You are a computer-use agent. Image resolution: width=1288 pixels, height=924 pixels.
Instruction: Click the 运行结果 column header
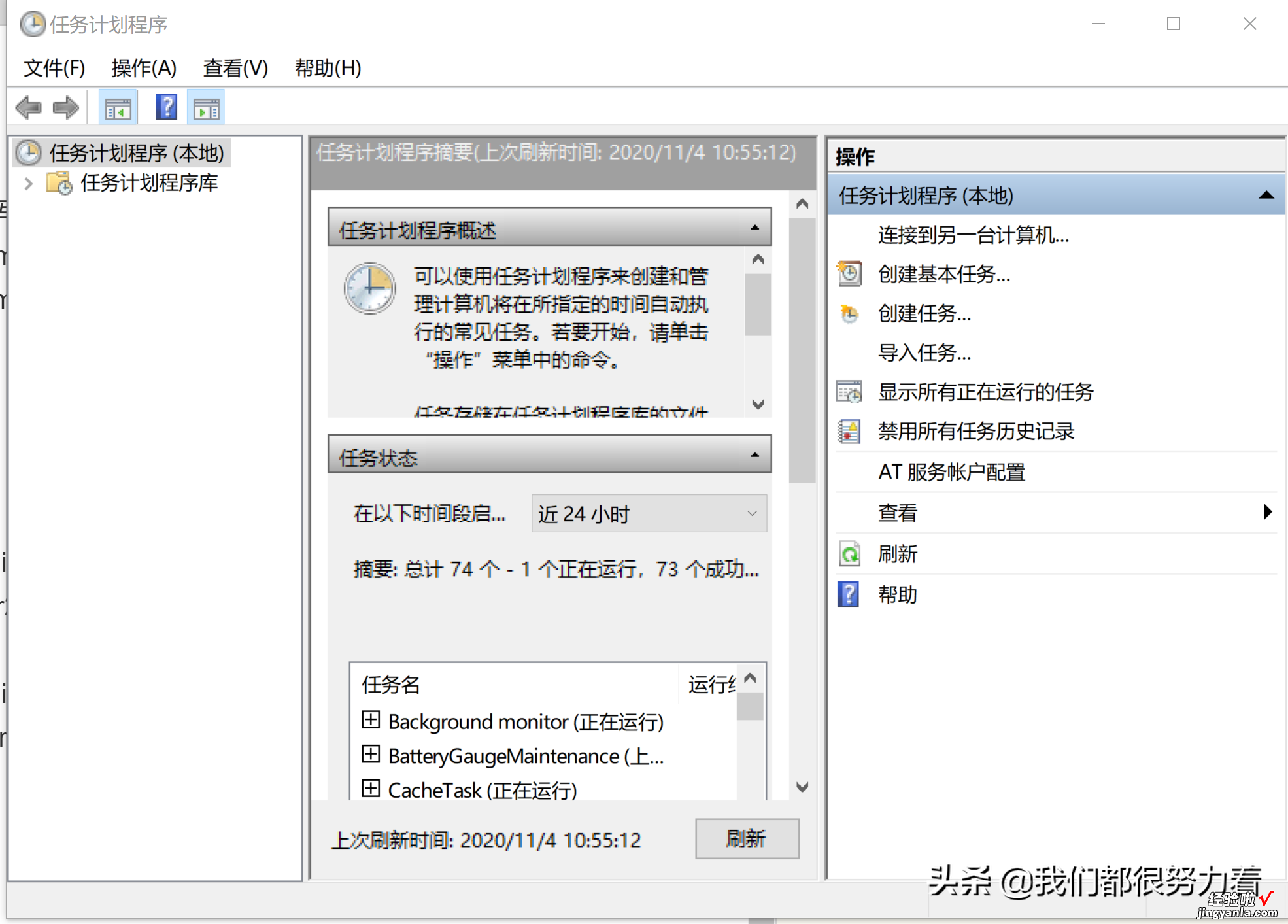(712, 684)
